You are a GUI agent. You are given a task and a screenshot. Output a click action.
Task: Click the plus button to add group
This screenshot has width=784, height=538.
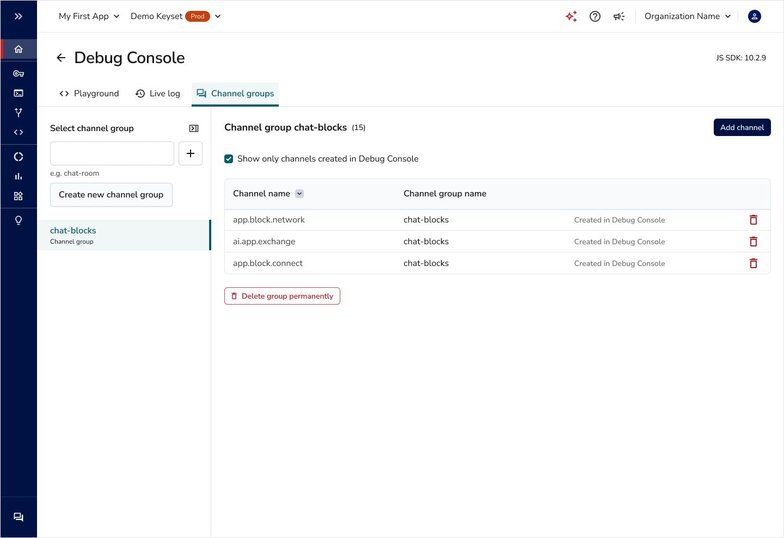[190, 154]
